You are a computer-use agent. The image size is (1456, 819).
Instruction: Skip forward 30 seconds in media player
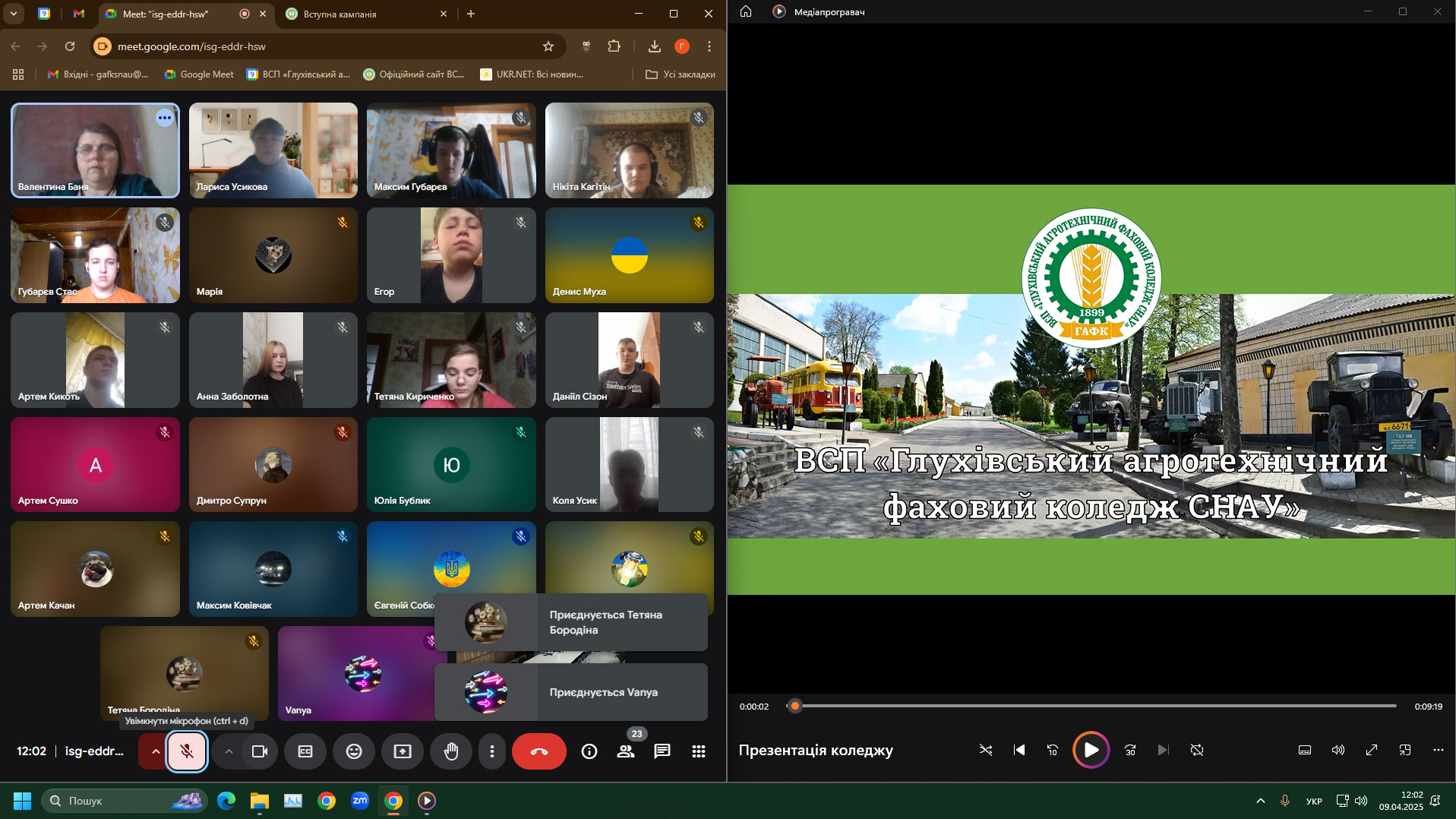tap(1130, 750)
